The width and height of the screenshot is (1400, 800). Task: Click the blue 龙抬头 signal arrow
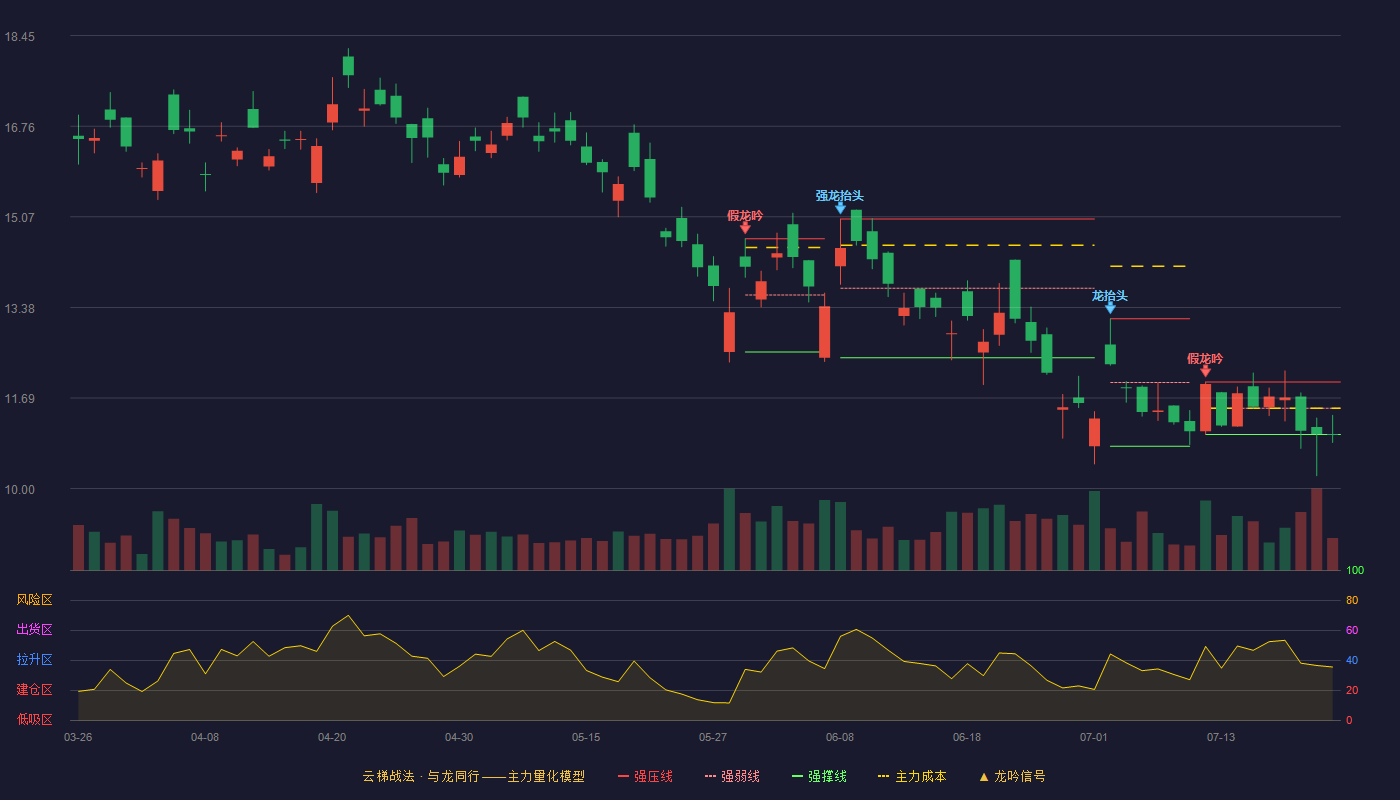[1110, 308]
